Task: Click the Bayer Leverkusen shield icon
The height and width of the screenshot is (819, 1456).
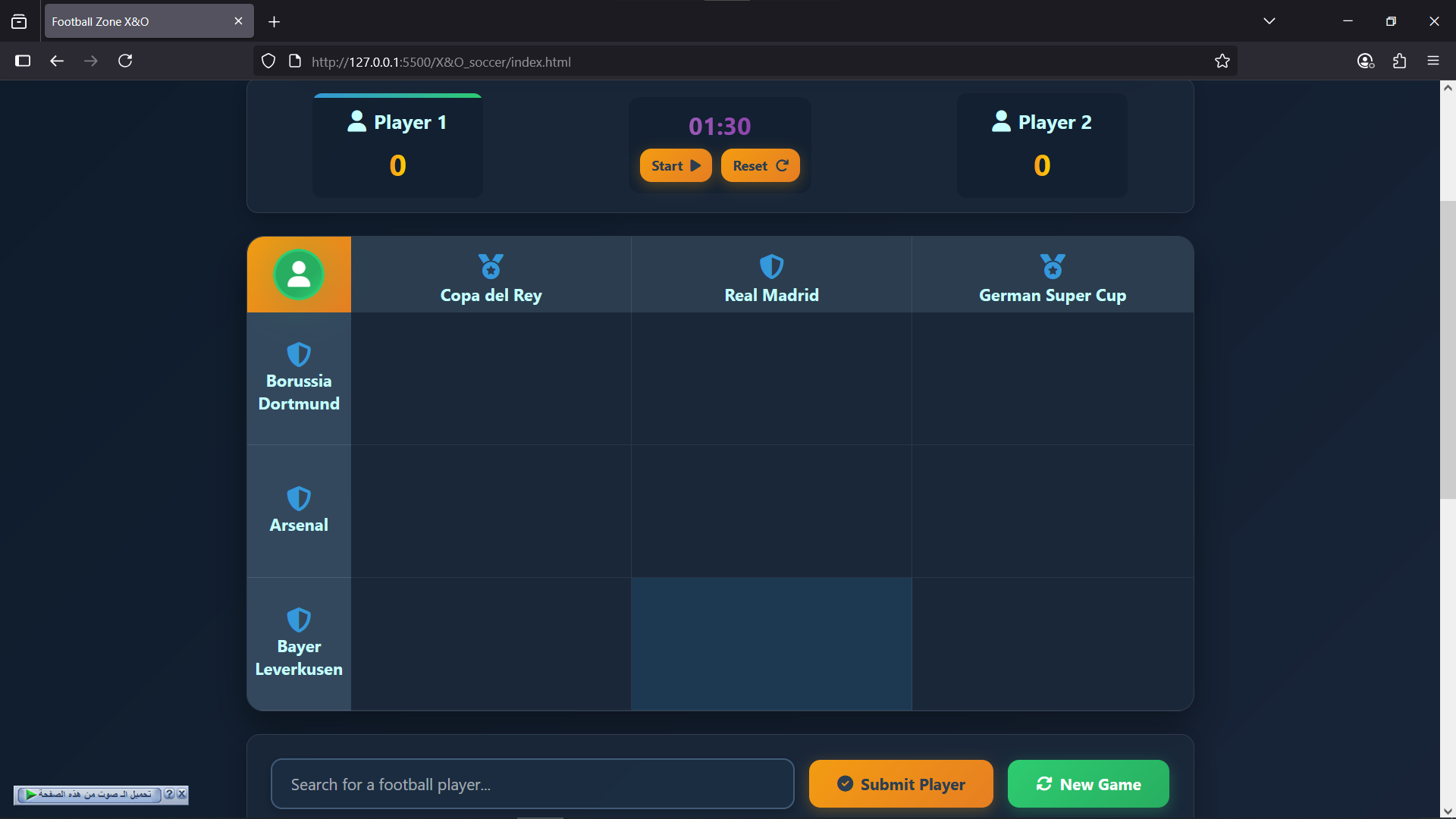Action: (x=299, y=620)
